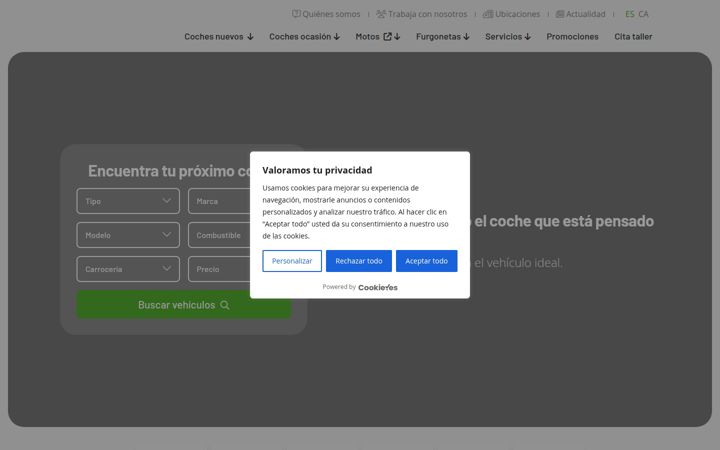Viewport: 720px width, 450px height.
Task: Expand the Furgonetas menu
Action: click(443, 36)
